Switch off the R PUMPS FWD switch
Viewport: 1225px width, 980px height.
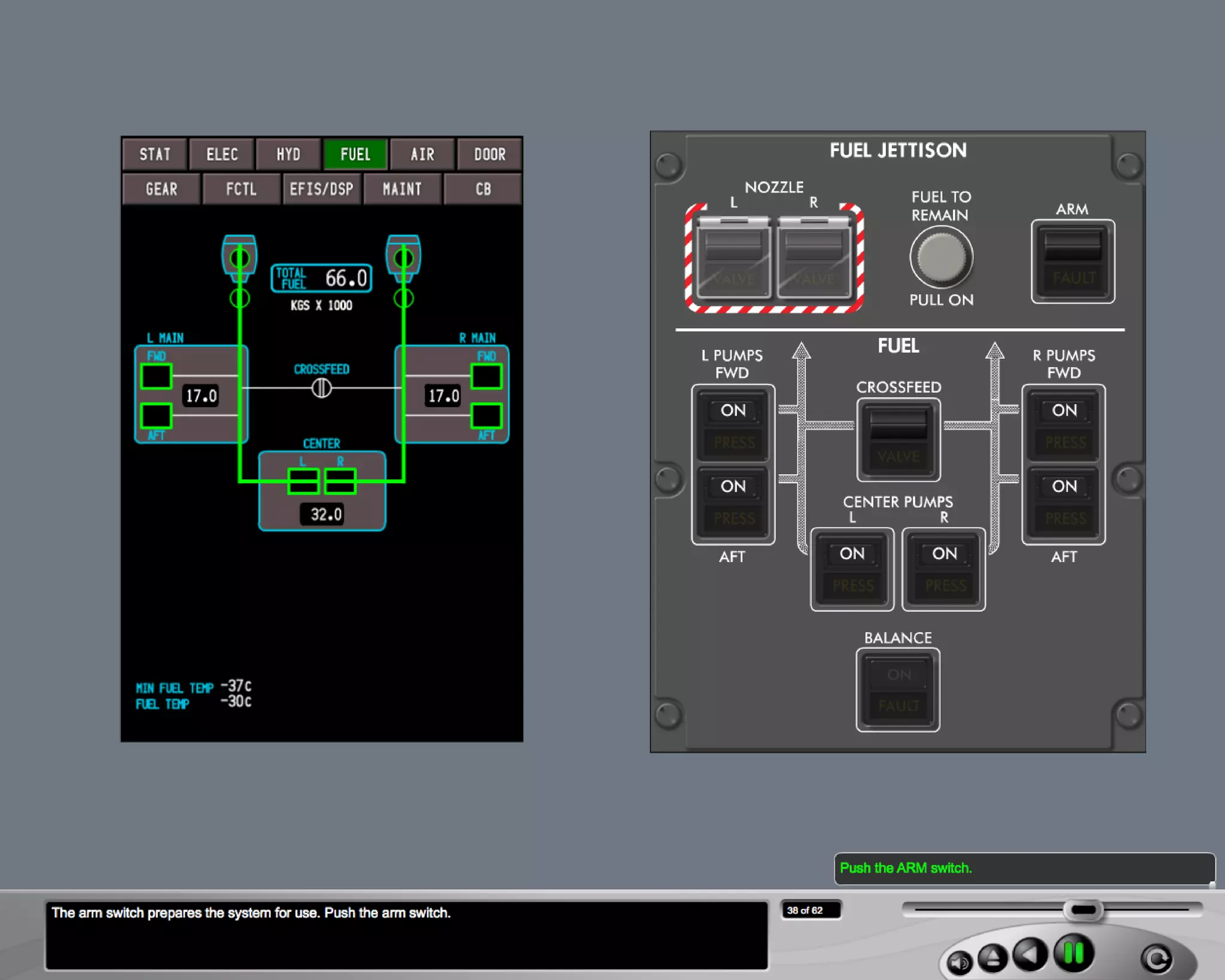(x=1064, y=425)
